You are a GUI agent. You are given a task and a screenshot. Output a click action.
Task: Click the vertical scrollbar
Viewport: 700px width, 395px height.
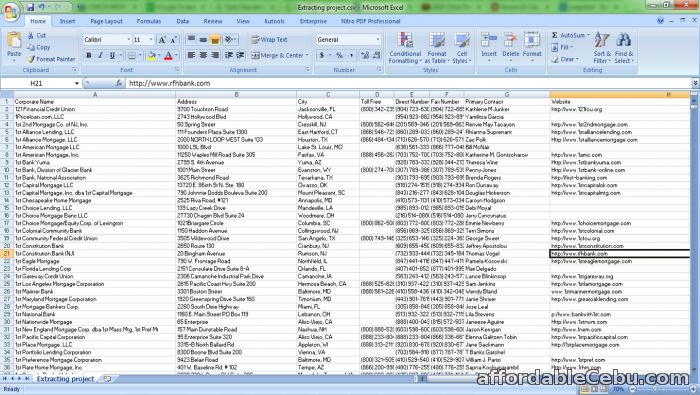point(694,232)
